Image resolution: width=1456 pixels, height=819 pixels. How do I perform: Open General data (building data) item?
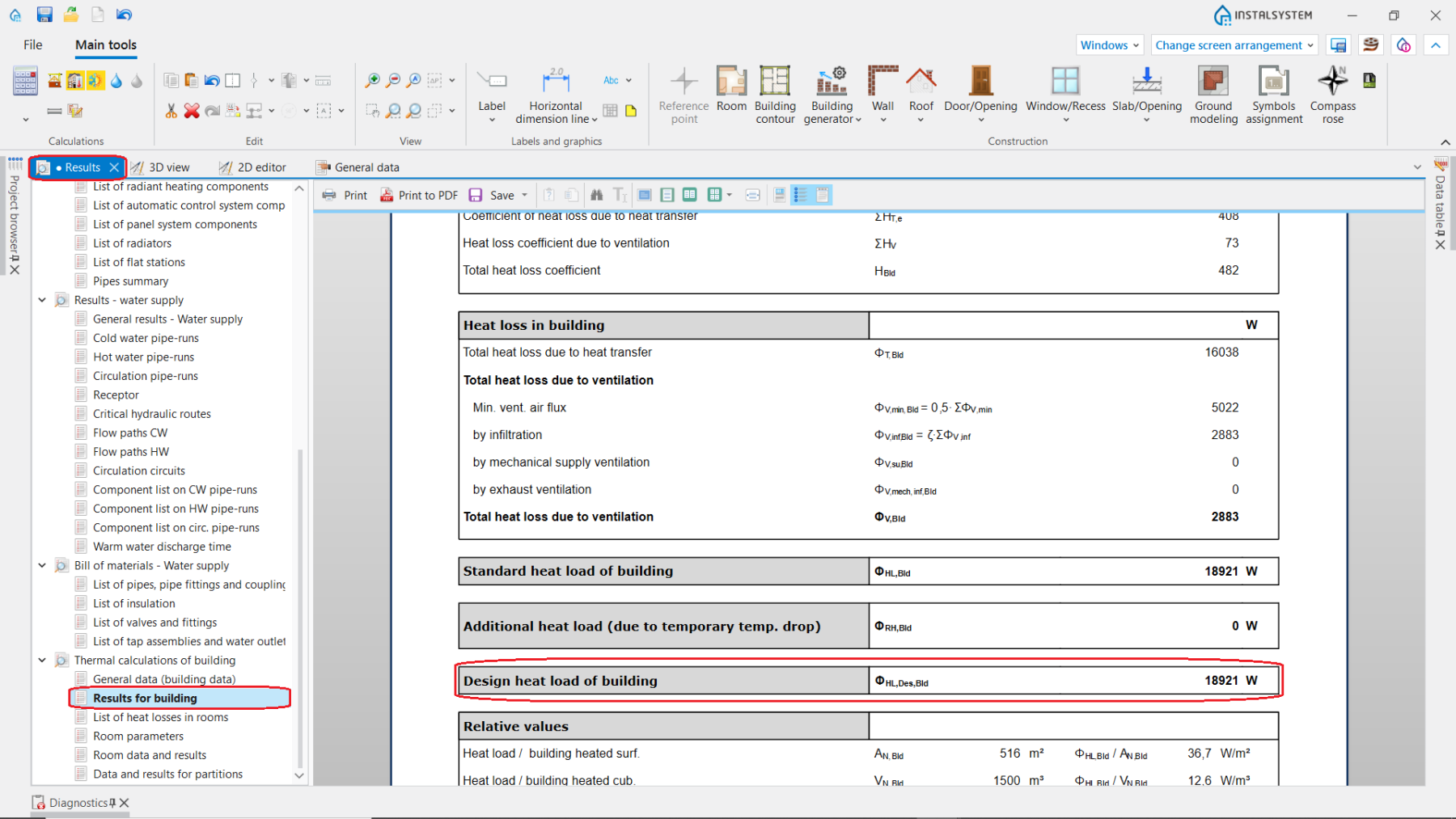164,679
